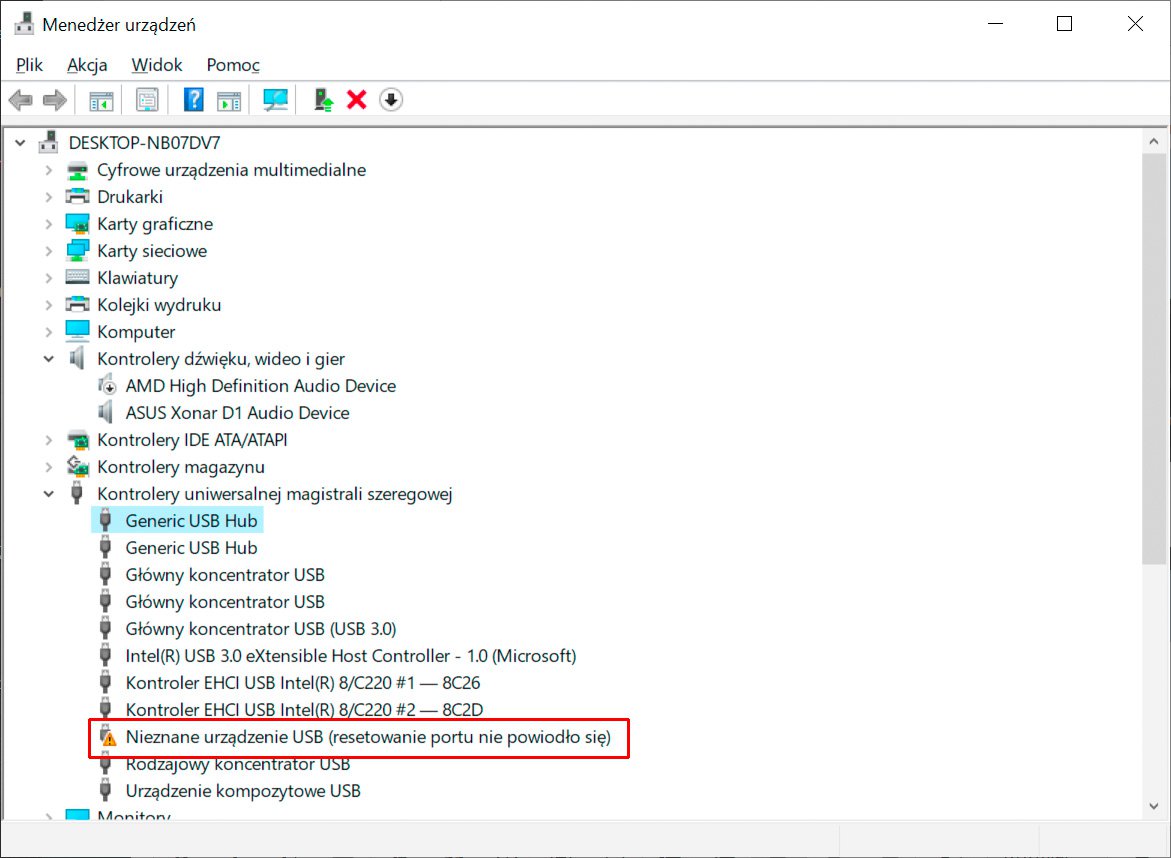Click the scan for hardware changes icon
Screen dimensions: 1171x858
(x=276, y=99)
